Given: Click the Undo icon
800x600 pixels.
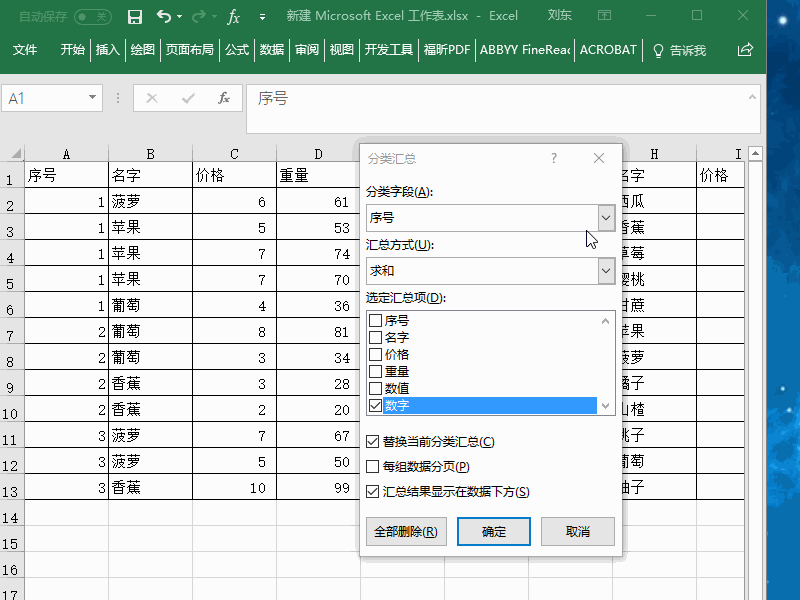Looking at the screenshot, I should (x=163, y=16).
